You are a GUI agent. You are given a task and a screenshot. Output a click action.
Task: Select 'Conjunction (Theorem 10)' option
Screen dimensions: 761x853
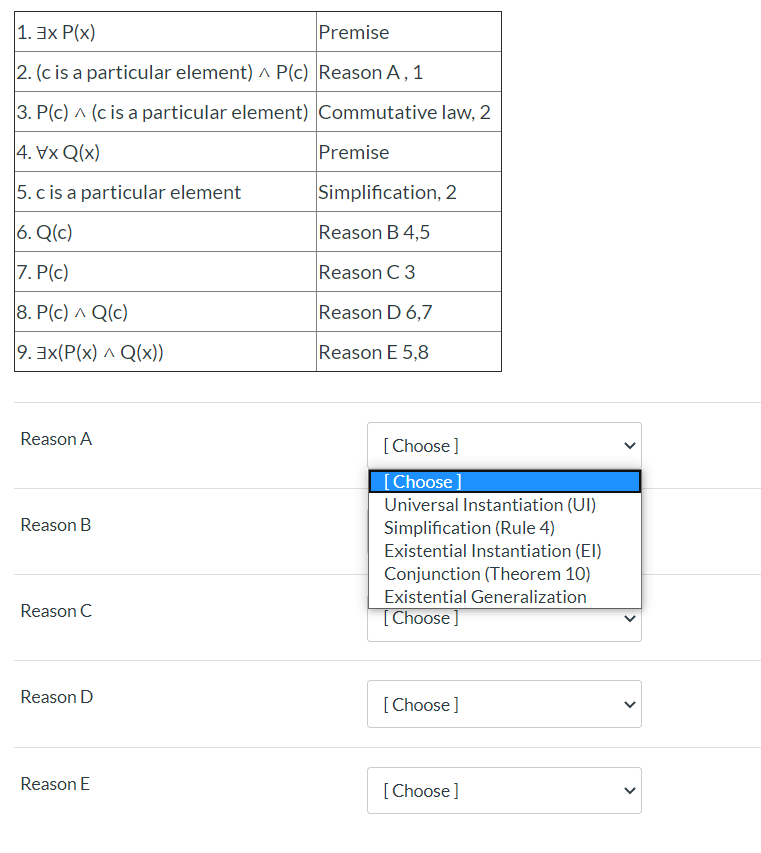tap(486, 573)
